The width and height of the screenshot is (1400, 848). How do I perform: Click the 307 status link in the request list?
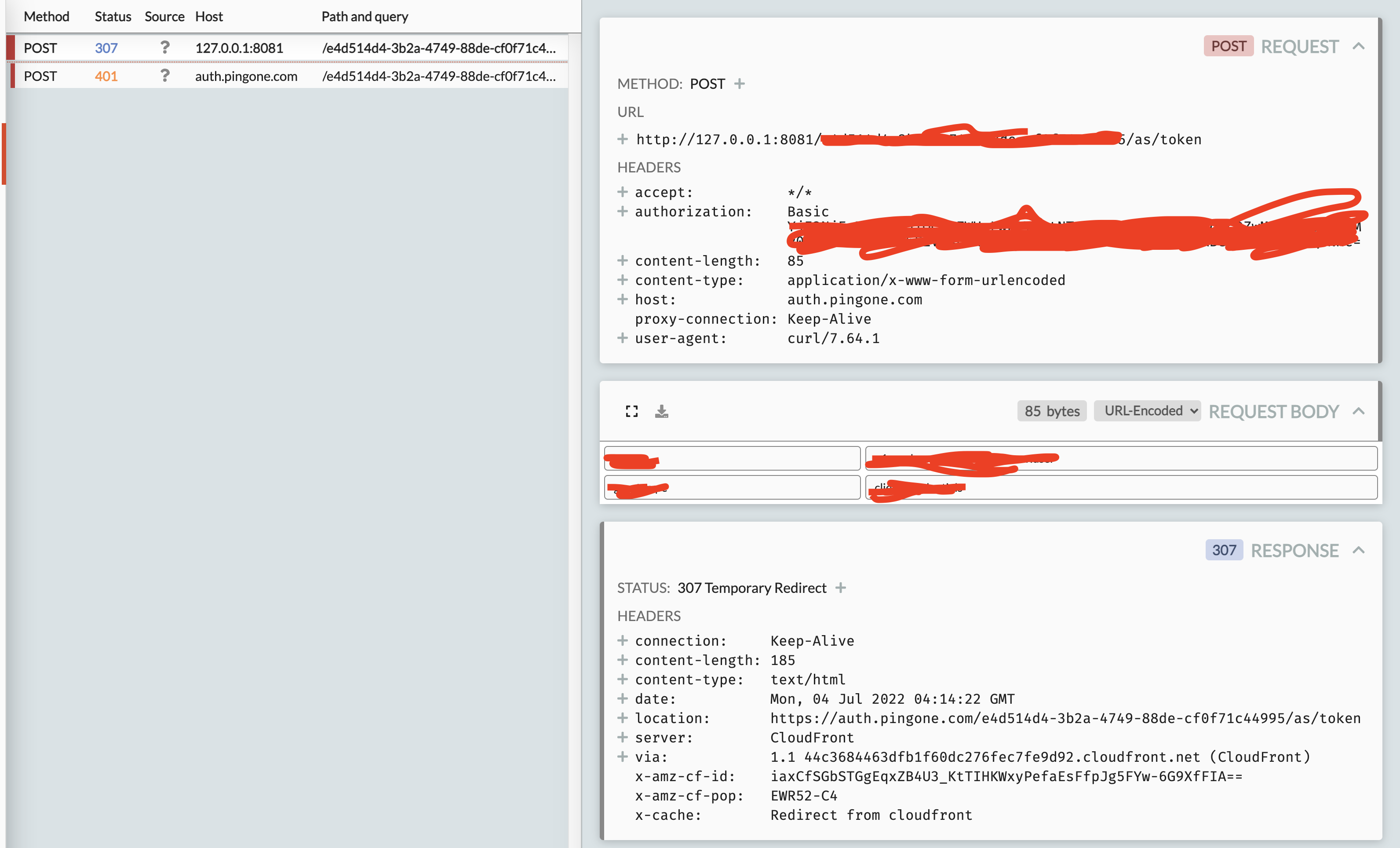[106, 48]
